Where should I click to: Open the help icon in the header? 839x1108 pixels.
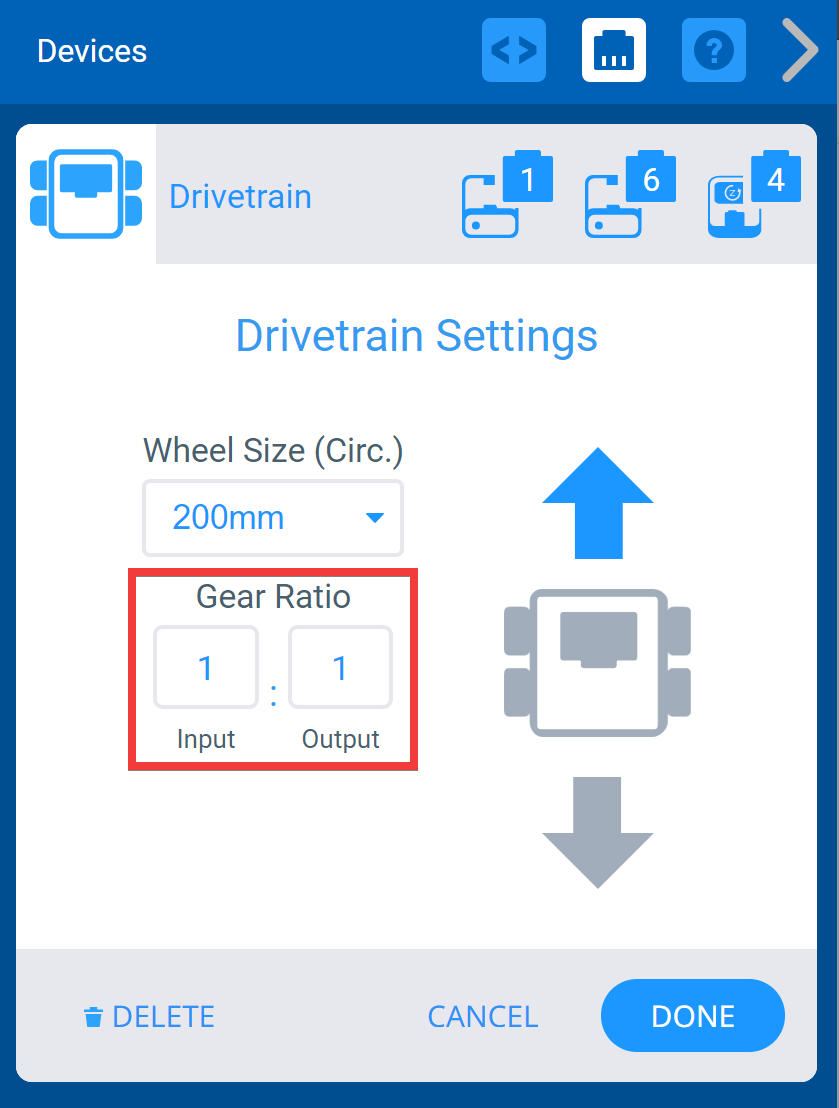713,50
